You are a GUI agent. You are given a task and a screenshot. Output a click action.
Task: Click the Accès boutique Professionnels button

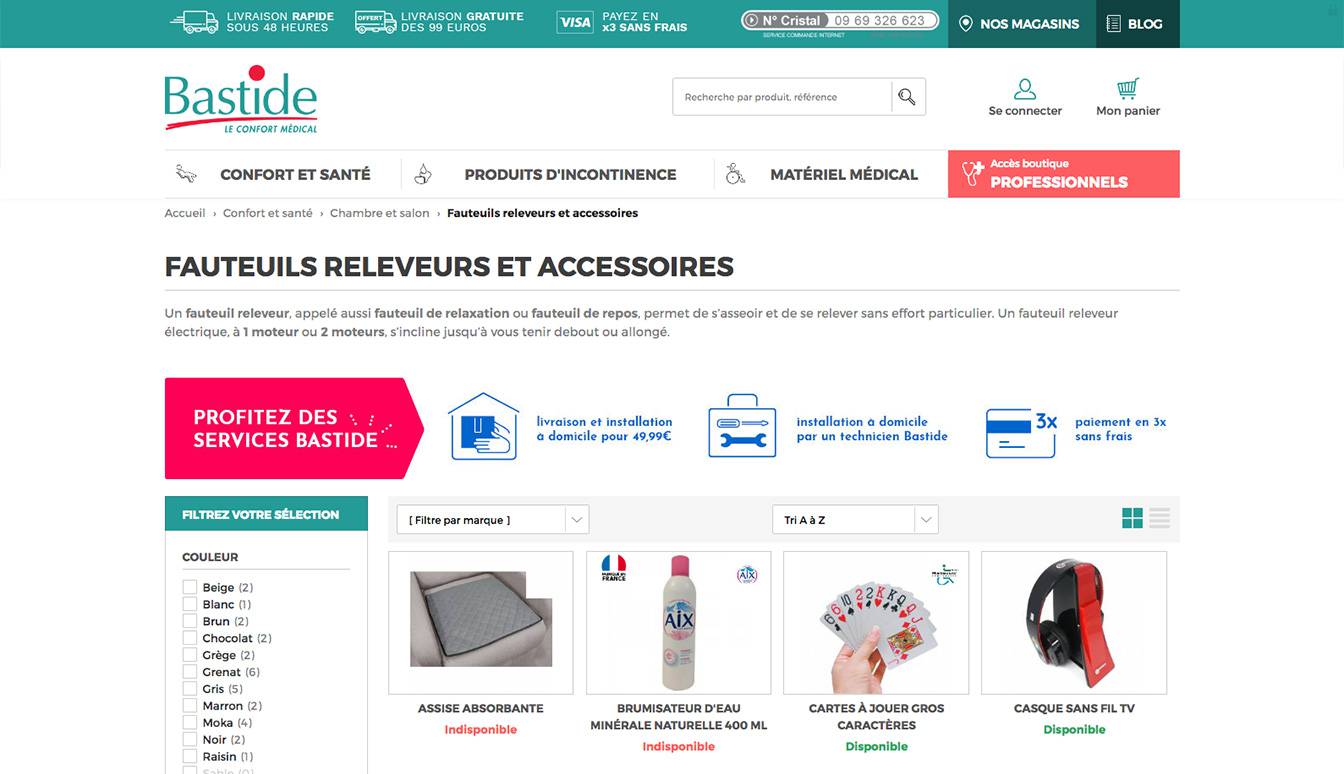coord(1064,174)
